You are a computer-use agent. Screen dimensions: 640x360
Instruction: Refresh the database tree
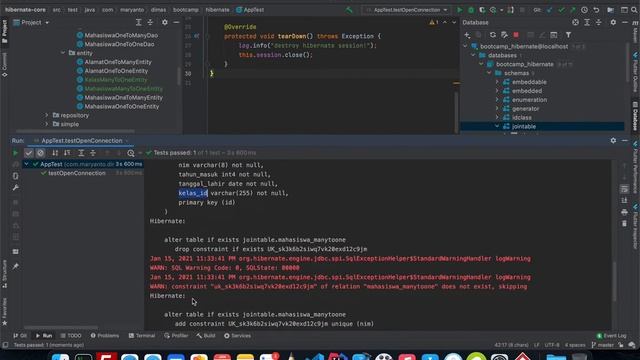coord(493,35)
